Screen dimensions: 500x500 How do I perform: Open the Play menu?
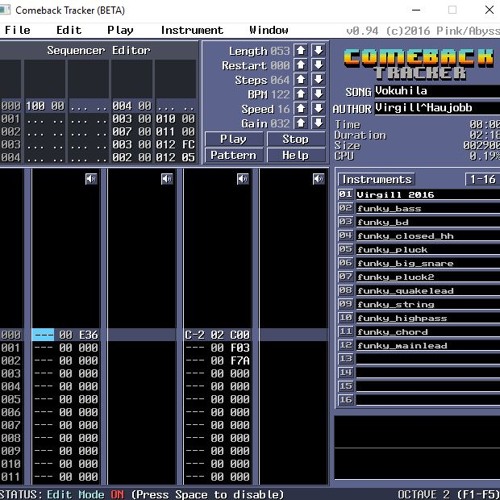[x=120, y=30]
